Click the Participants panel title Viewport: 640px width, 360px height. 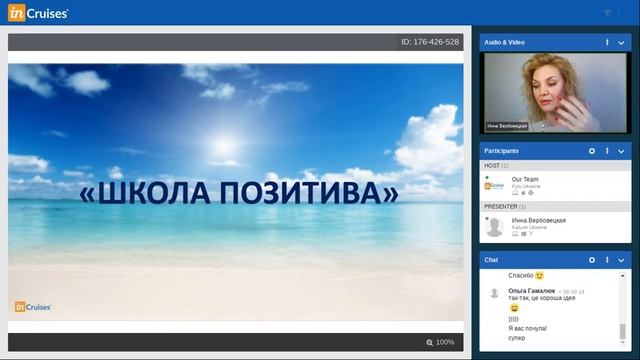pos(501,151)
